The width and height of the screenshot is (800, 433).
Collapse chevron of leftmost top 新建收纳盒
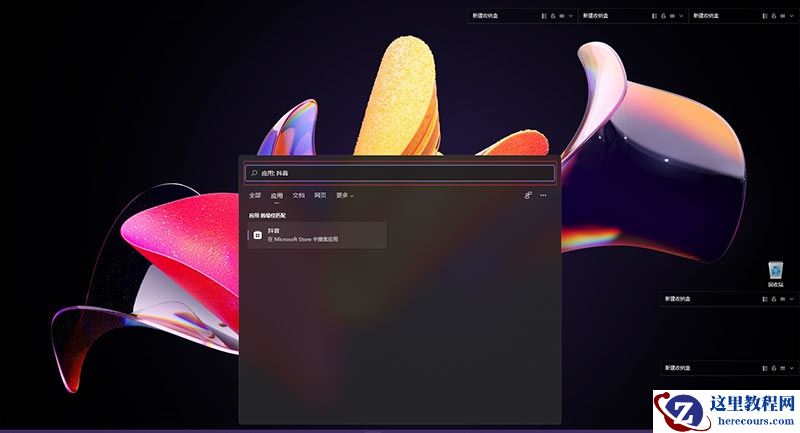570,16
